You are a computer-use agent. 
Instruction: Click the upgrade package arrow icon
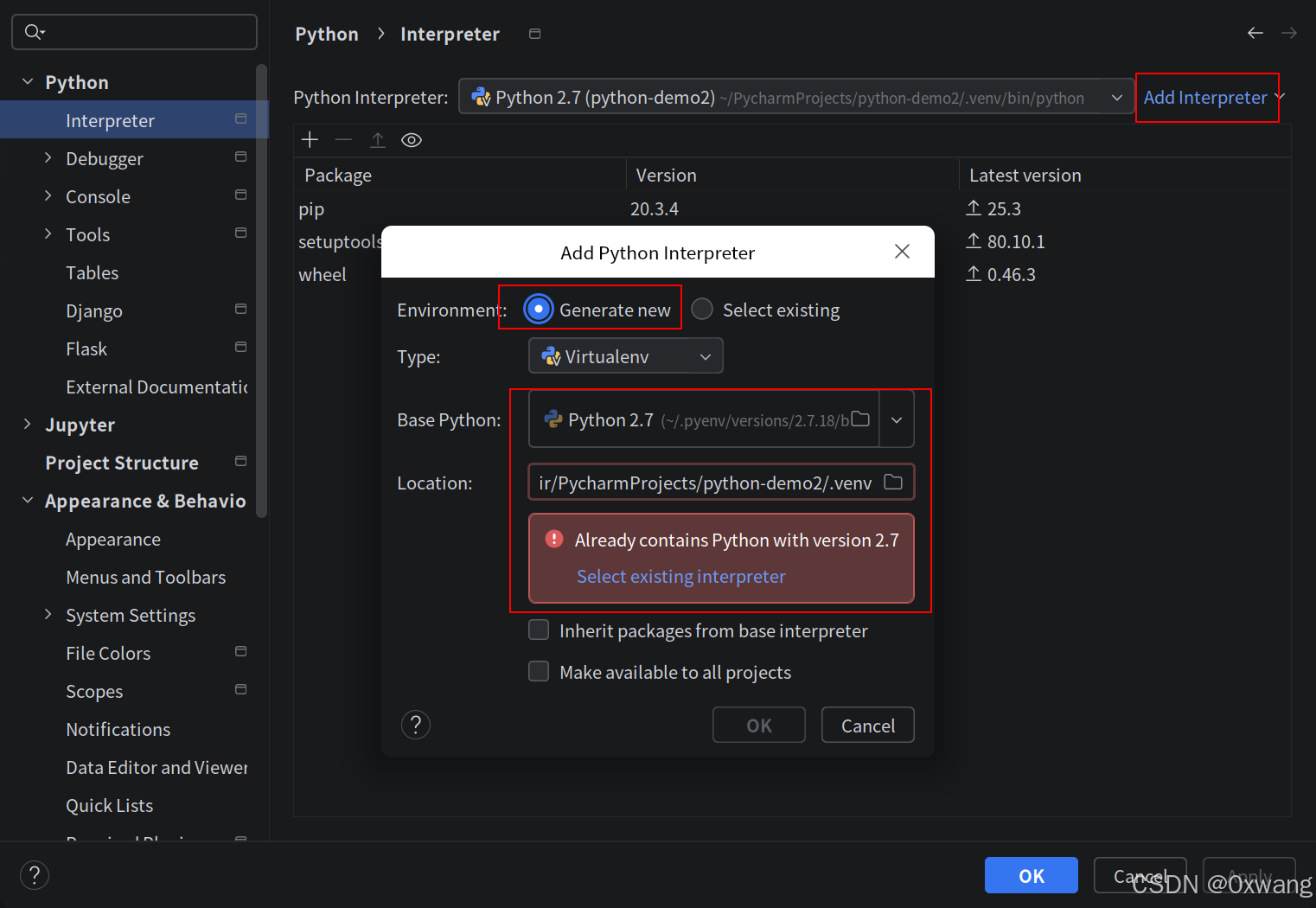pos(378,140)
